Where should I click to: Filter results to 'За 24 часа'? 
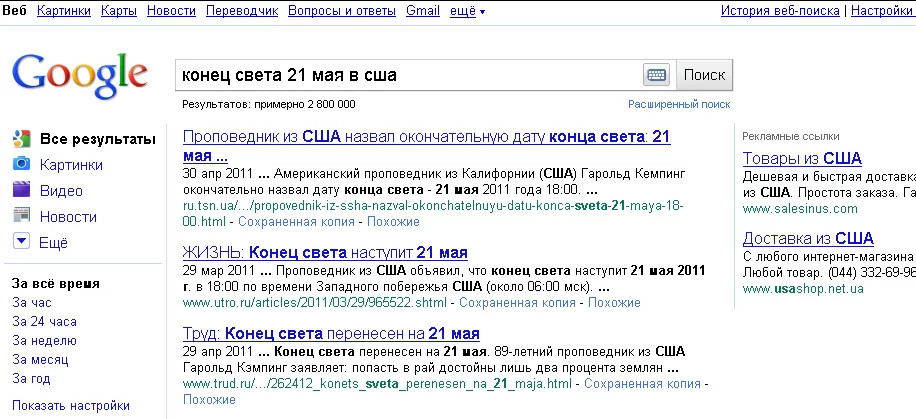click(44, 321)
